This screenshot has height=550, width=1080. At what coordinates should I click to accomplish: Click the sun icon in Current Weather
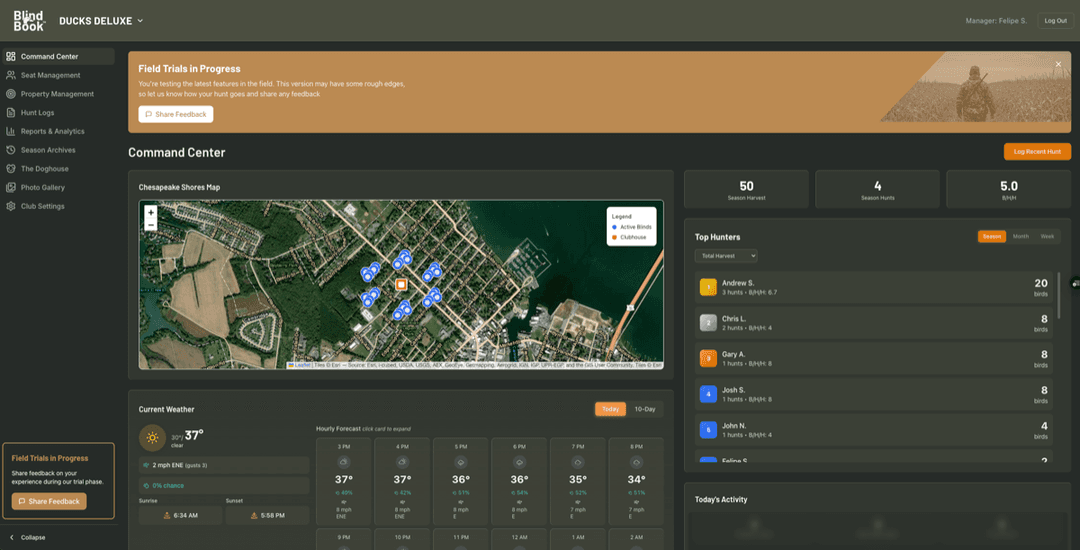pos(152,438)
